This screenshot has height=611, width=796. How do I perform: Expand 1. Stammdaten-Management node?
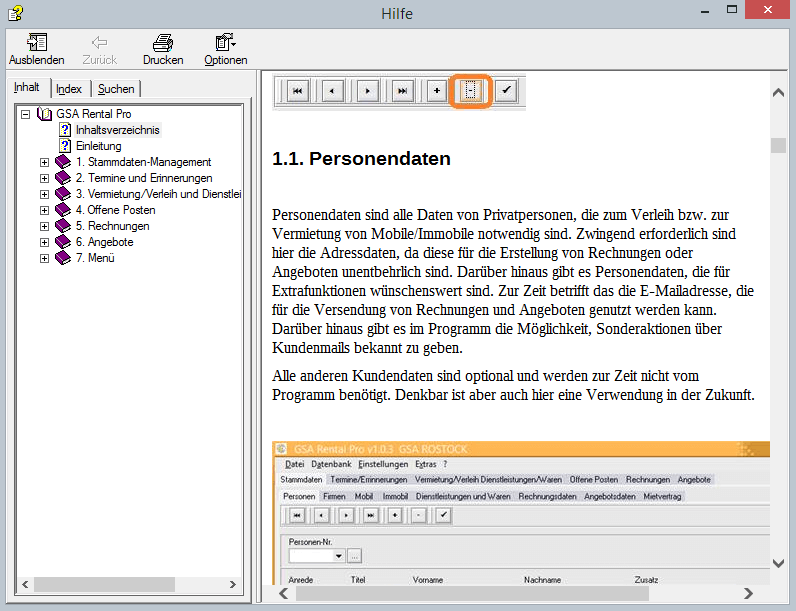pos(44,162)
